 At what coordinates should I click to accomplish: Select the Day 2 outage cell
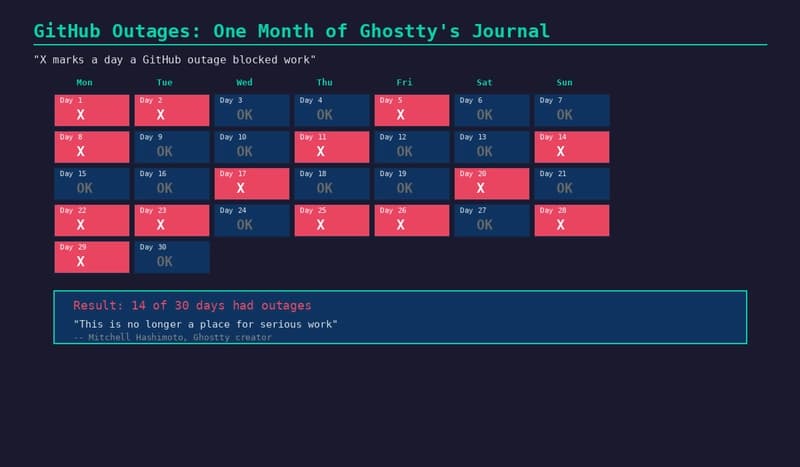[172, 110]
